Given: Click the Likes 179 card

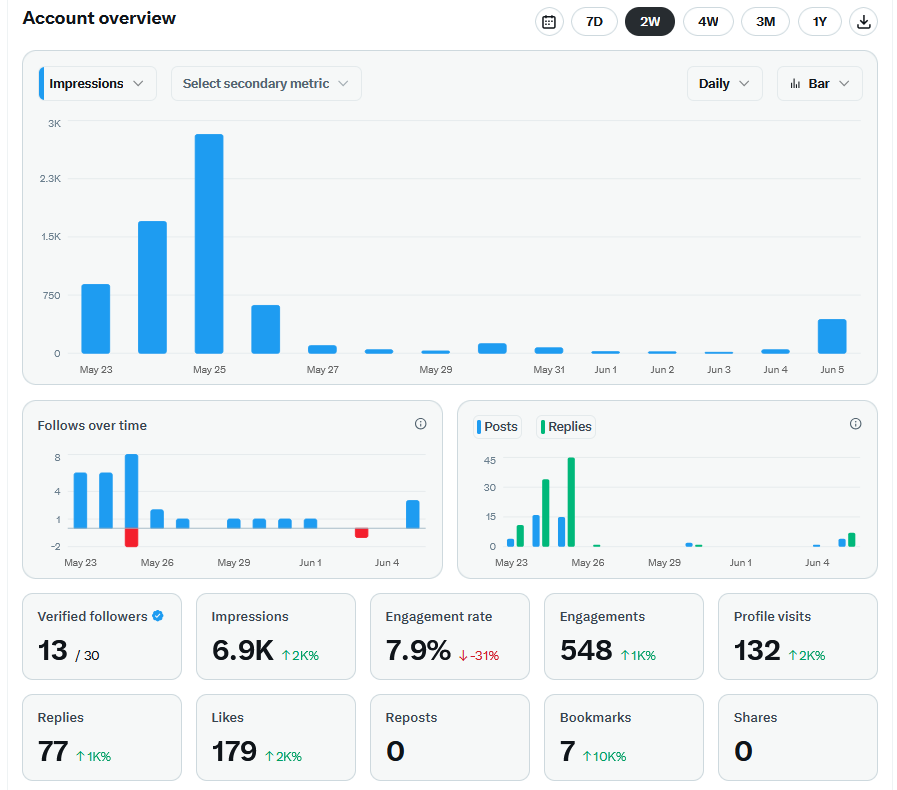Looking at the screenshot, I should 276,737.
